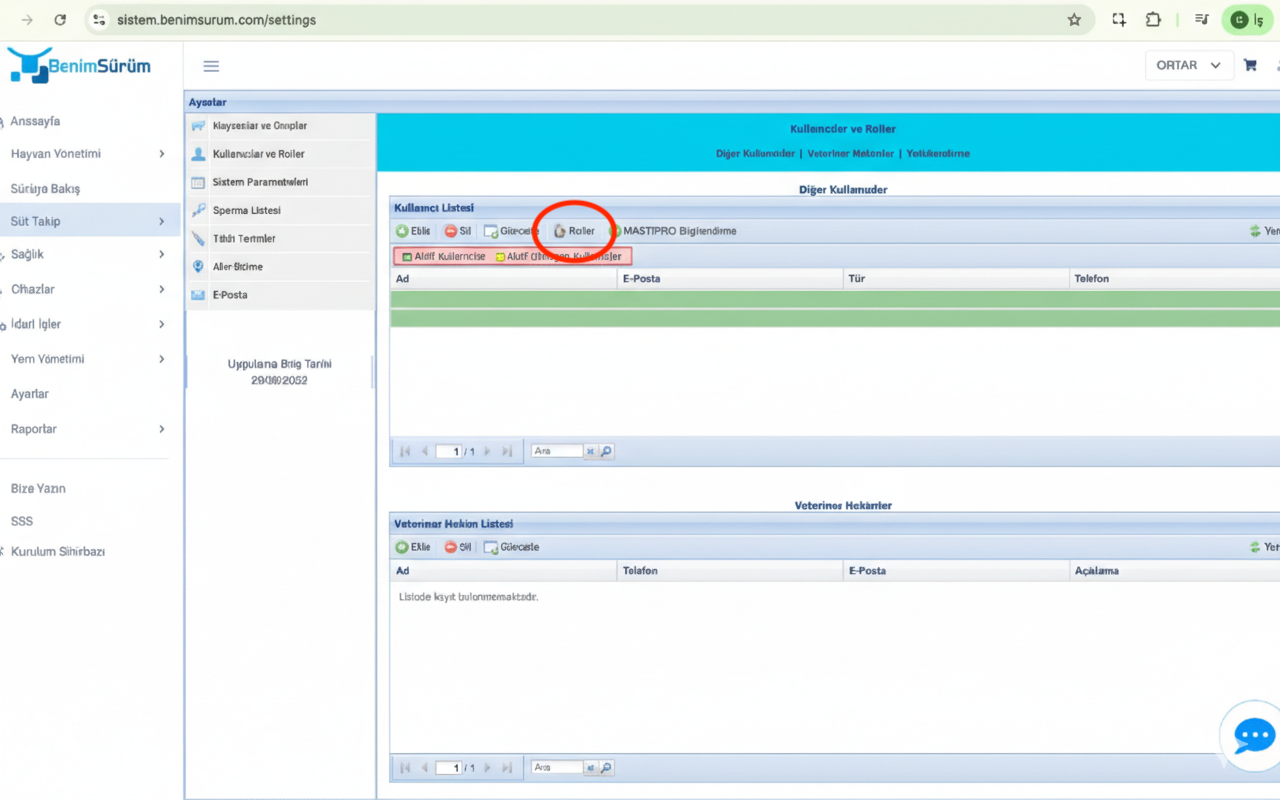Expand the Sağlık sidebar menu
Screen dimensions: 1280x800
click(x=88, y=254)
